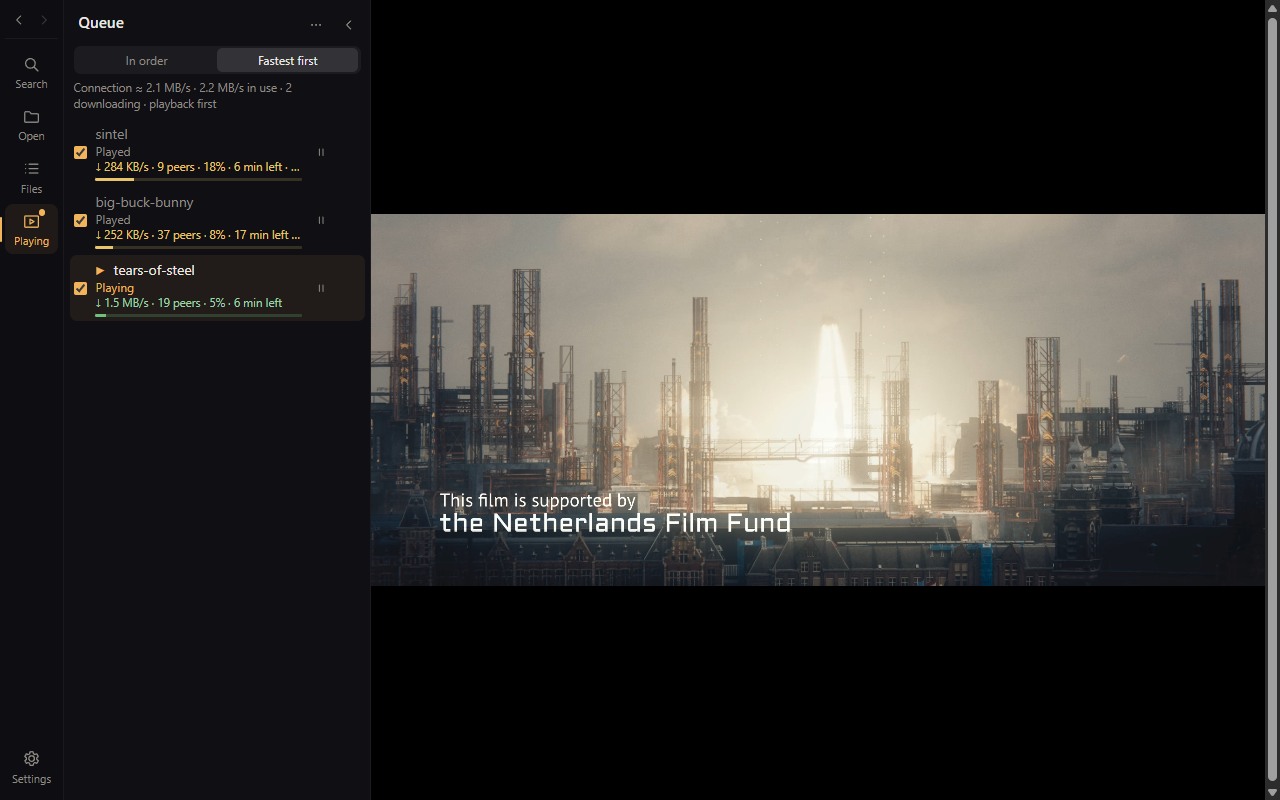
Task: Click the tears-of-steel progress bar
Action: coord(199,315)
